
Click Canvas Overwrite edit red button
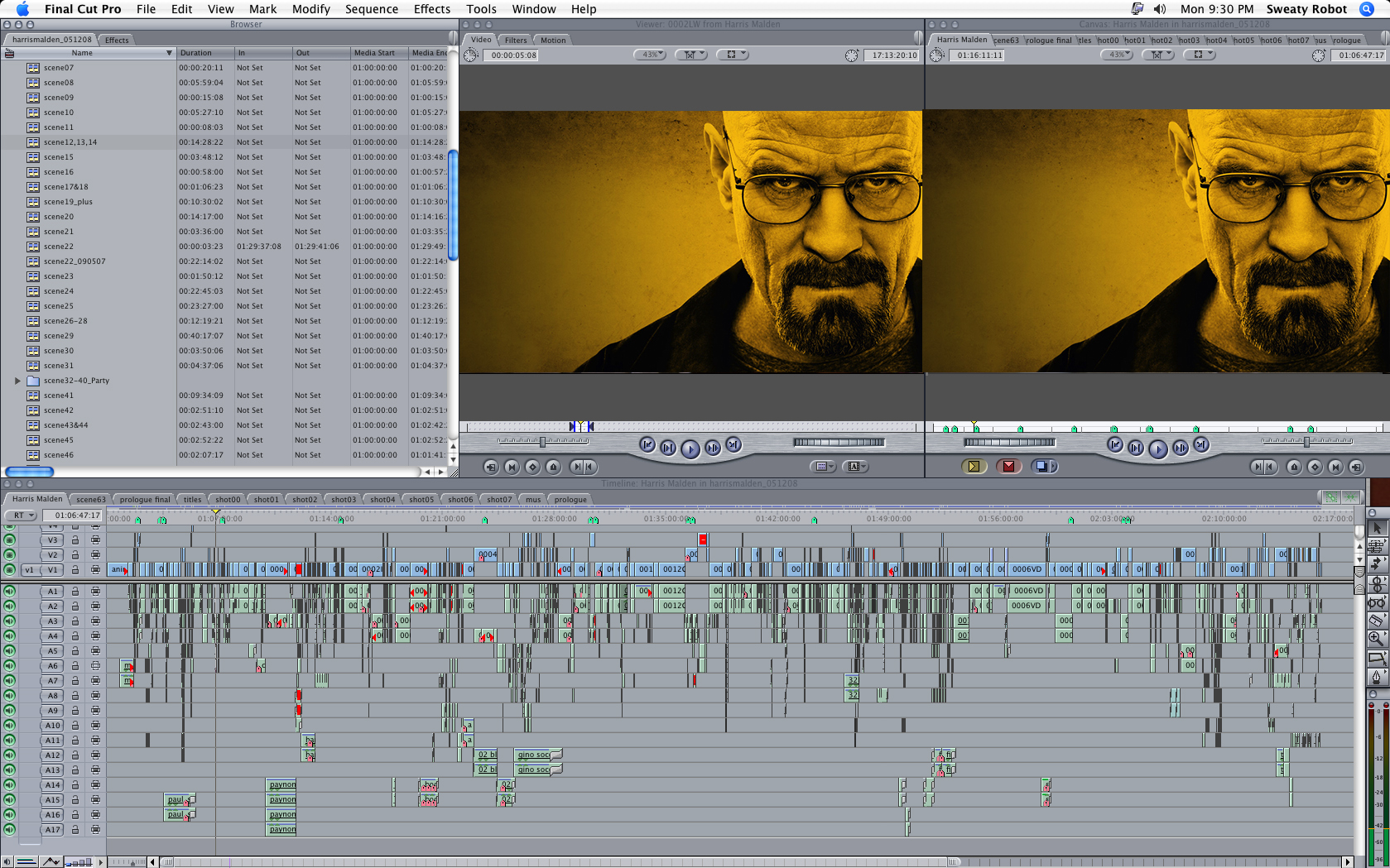coord(1008,467)
